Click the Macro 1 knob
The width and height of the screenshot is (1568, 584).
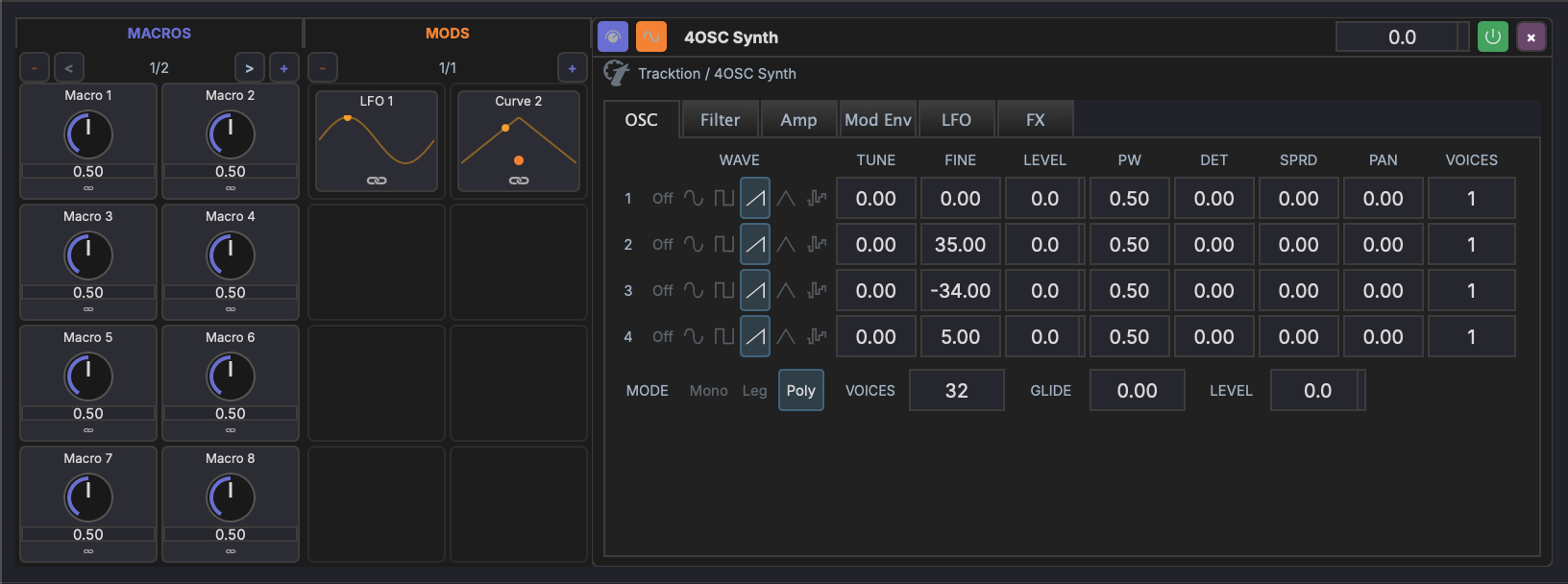tap(88, 134)
